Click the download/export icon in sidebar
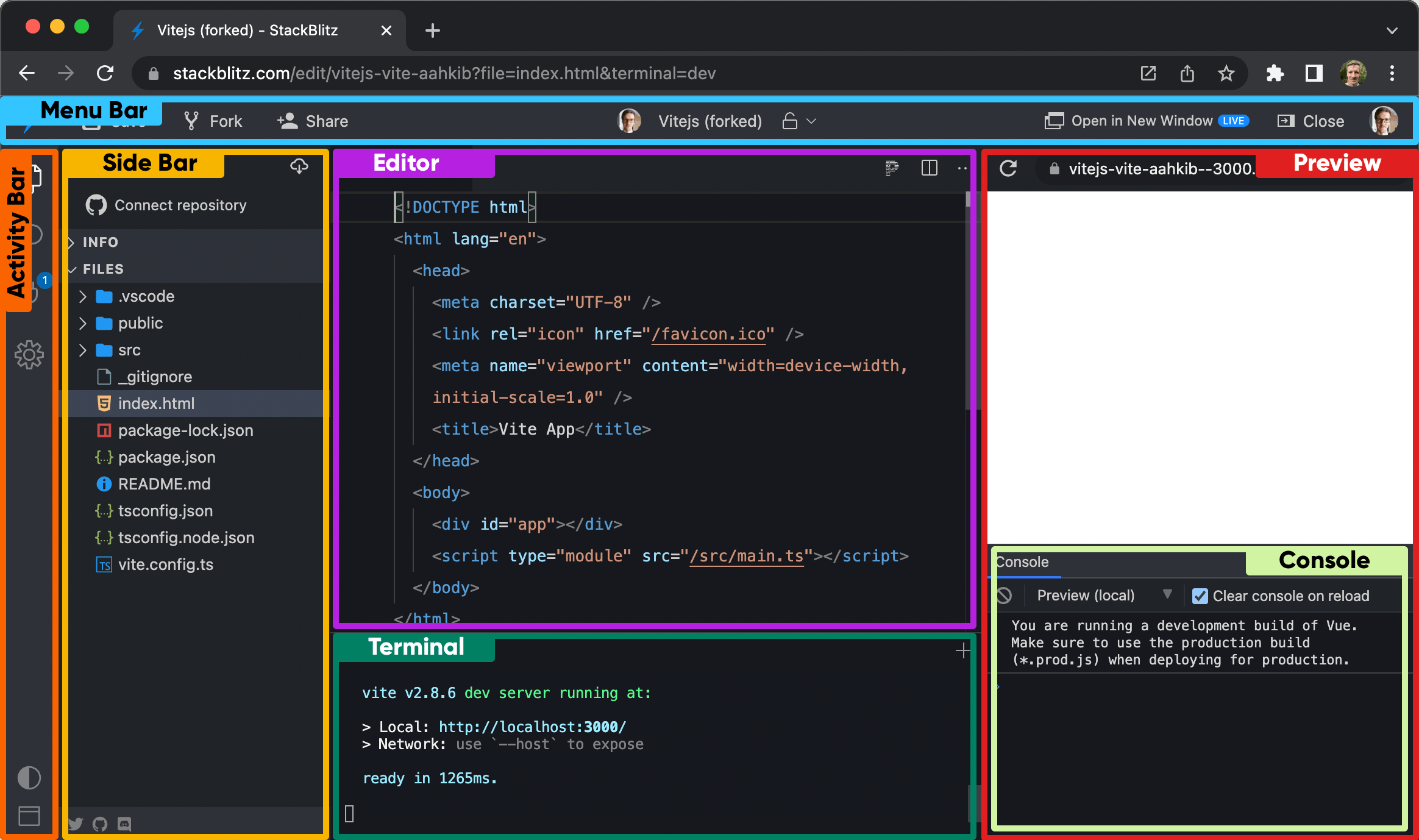 pyautogui.click(x=298, y=166)
